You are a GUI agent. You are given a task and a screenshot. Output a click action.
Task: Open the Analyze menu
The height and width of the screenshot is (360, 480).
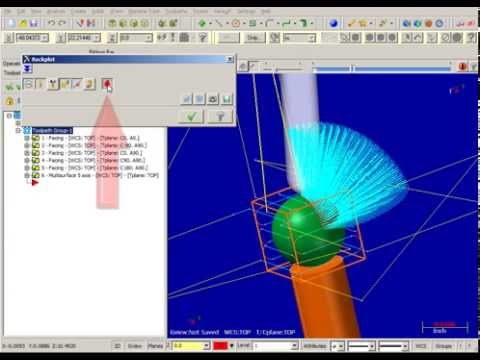[56, 11]
